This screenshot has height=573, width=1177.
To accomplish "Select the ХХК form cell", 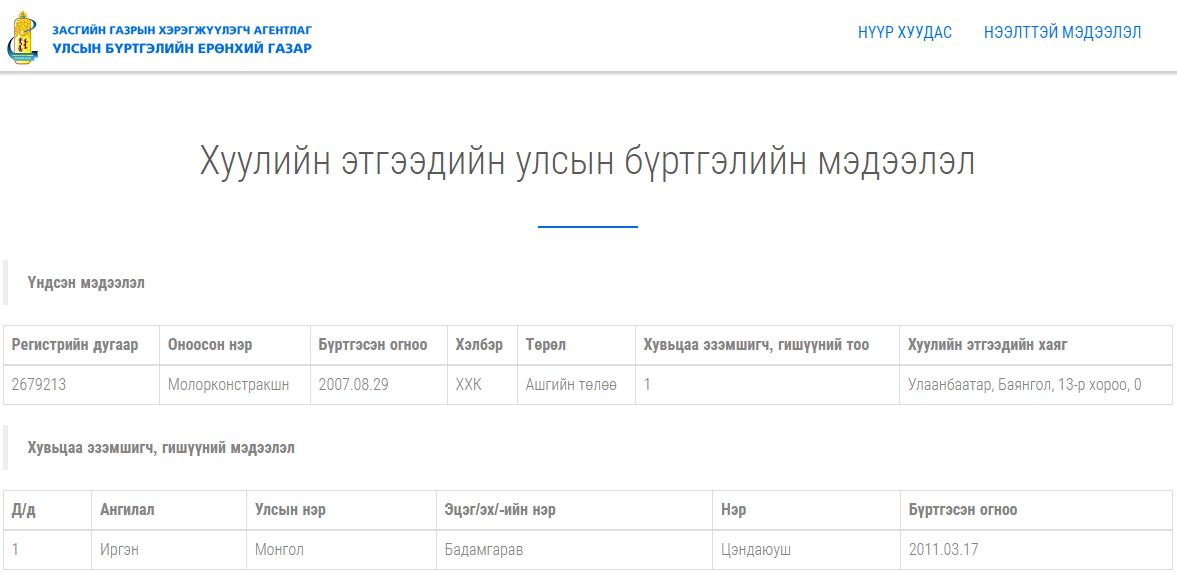I will [468, 385].
